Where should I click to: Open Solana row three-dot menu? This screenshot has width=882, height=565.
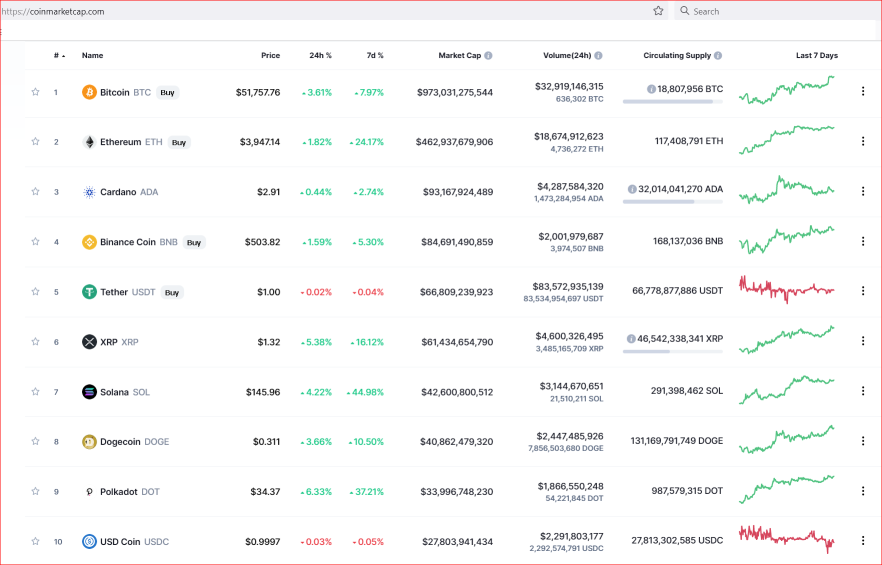pyautogui.click(x=863, y=391)
